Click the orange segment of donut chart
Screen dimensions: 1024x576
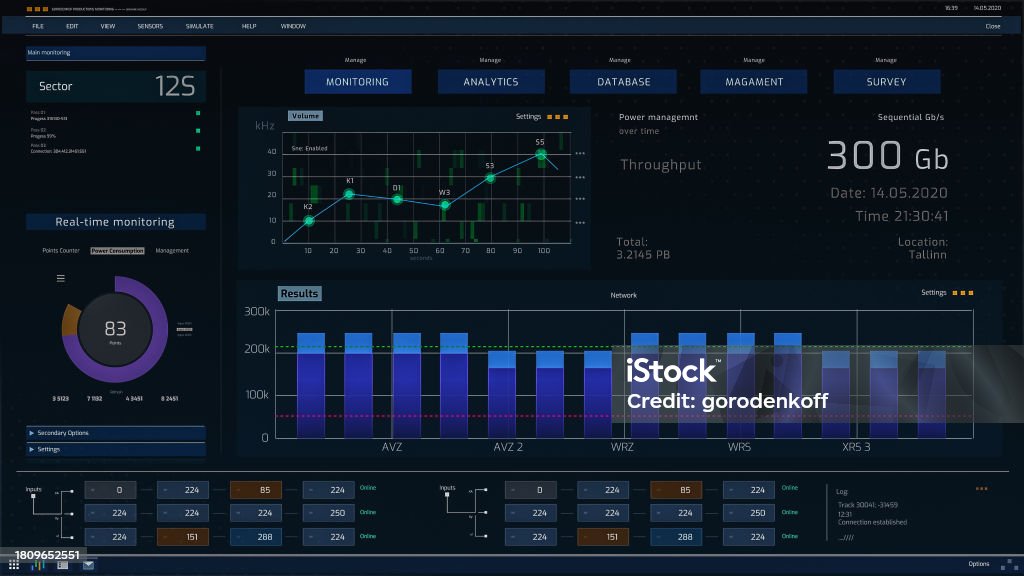[x=71, y=319]
